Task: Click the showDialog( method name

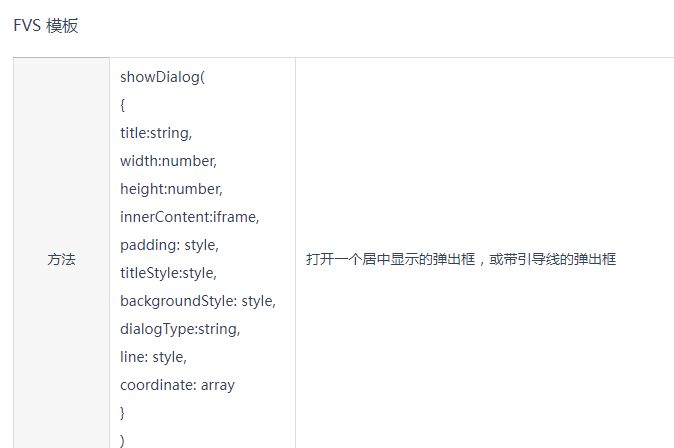Action: 162,77
